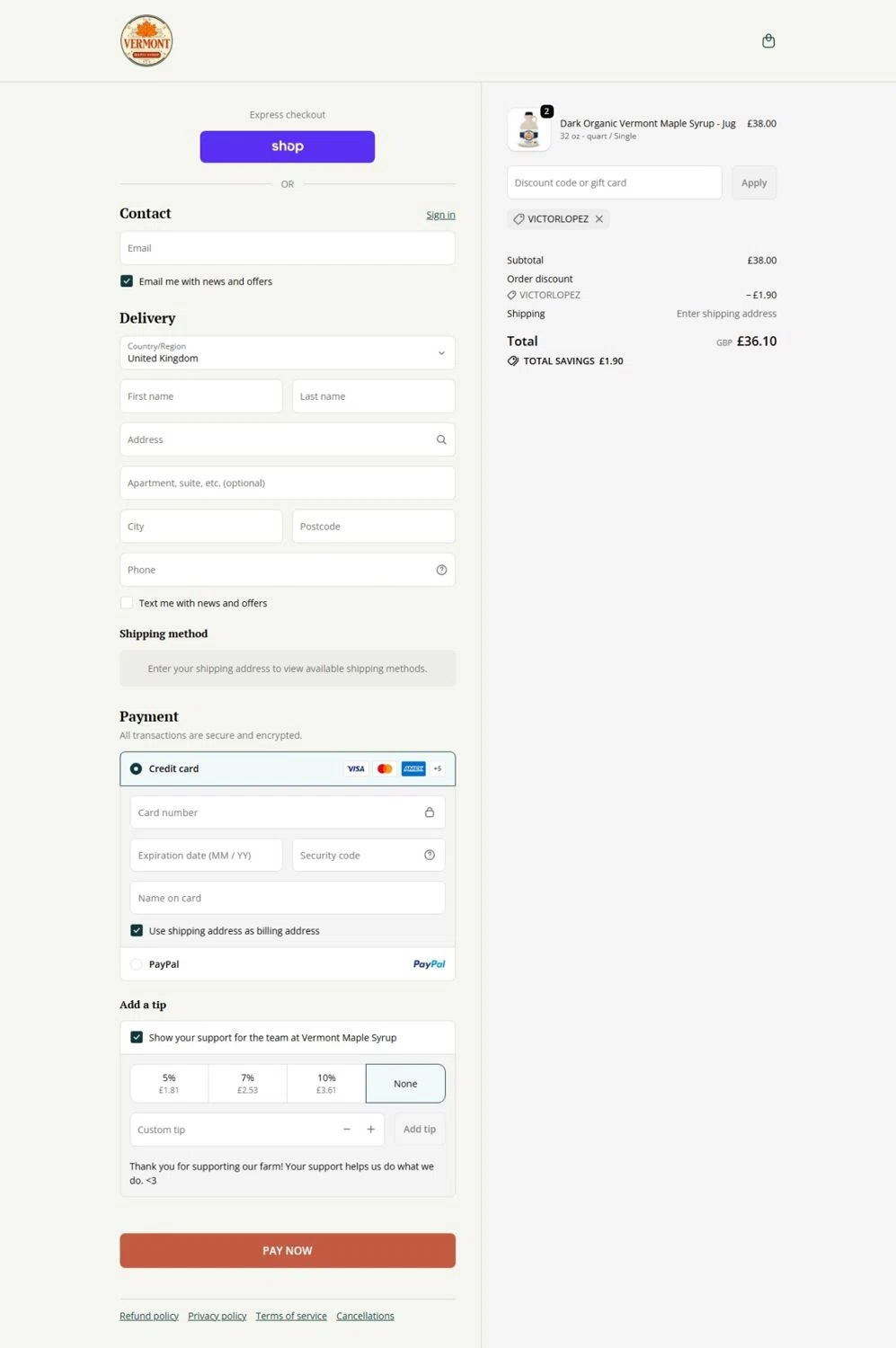Focus the Last name field
The image size is (896, 1348).
click(374, 396)
